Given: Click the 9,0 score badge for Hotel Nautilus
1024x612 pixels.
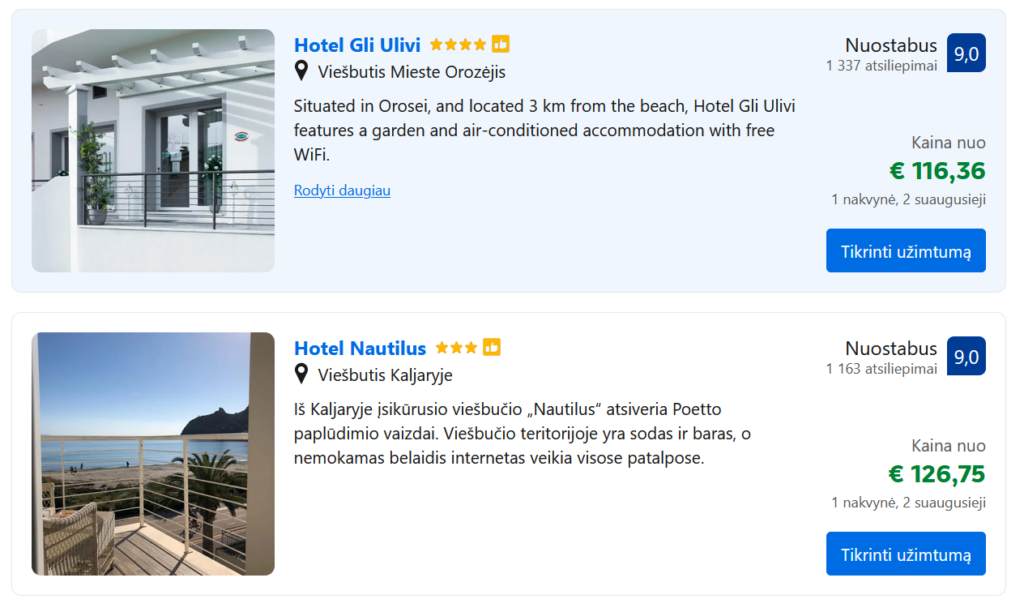Looking at the screenshot, I should click(966, 356).
